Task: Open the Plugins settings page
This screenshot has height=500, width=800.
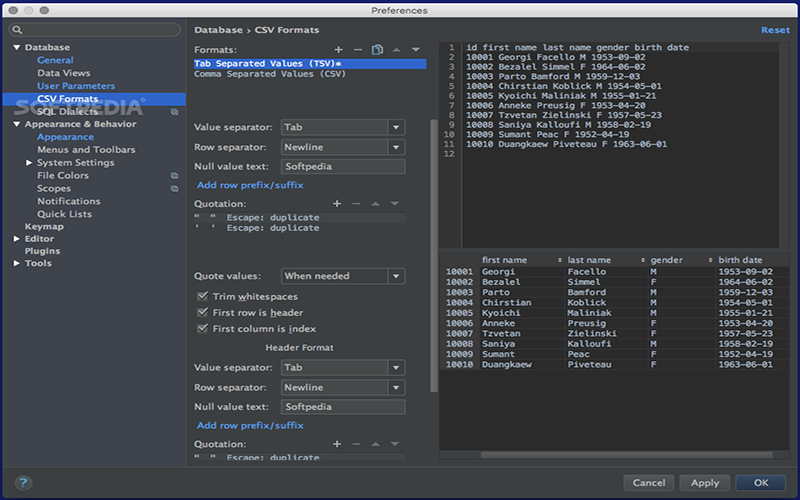Action: coord(42,251)
